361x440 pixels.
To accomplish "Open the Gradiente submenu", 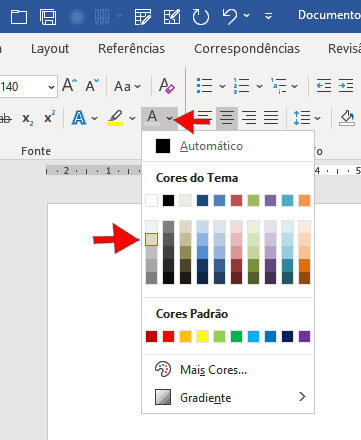I will click(228, 397).
